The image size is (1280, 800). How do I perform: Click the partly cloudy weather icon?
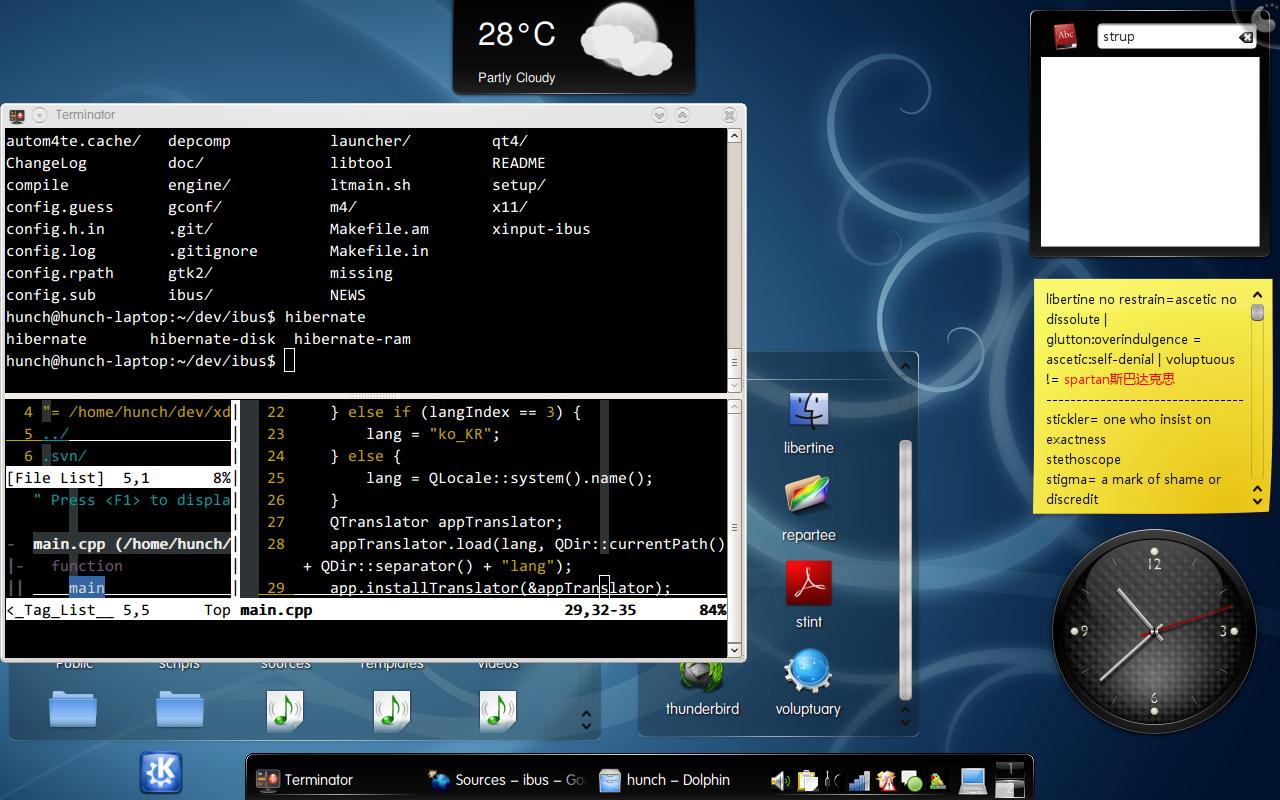pos(627,38)
